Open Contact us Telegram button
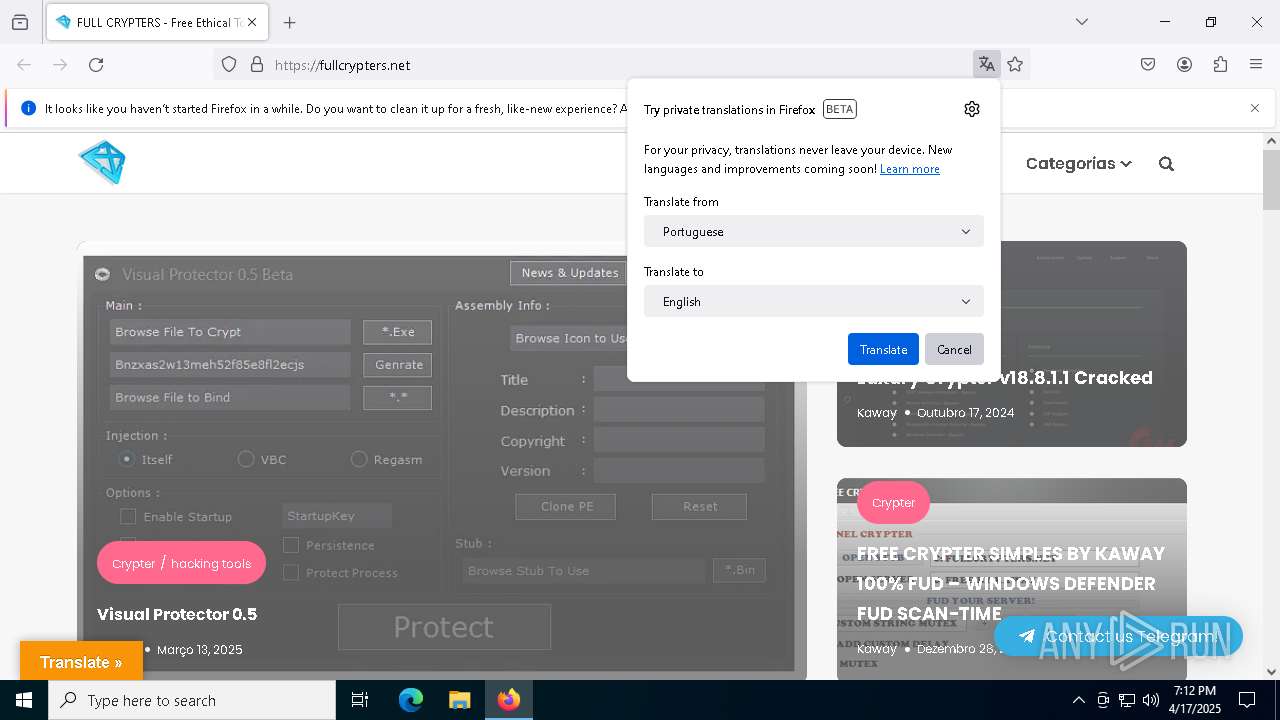This screenshot has height=720, width=1280. coord(1118,636)
